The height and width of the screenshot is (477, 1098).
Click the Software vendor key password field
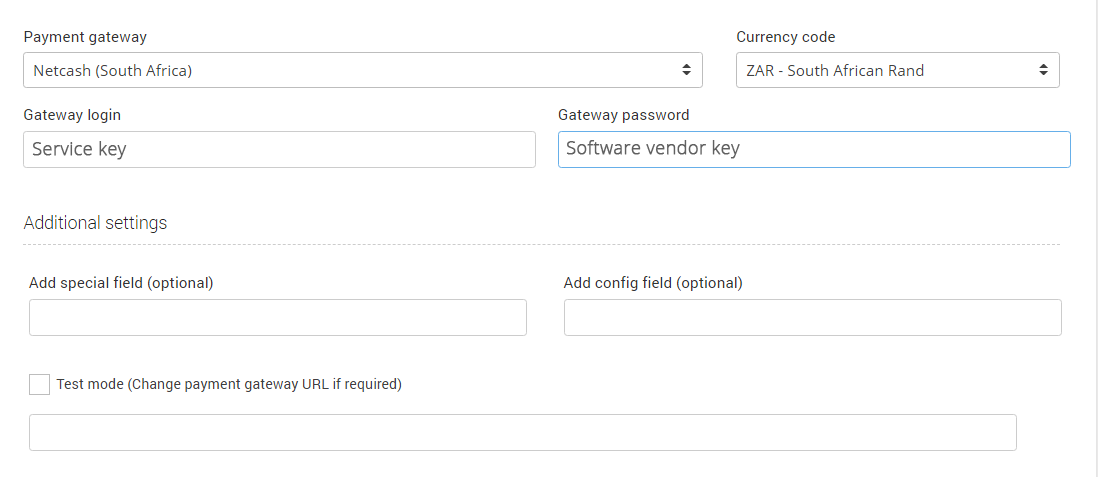coord(813,149)
